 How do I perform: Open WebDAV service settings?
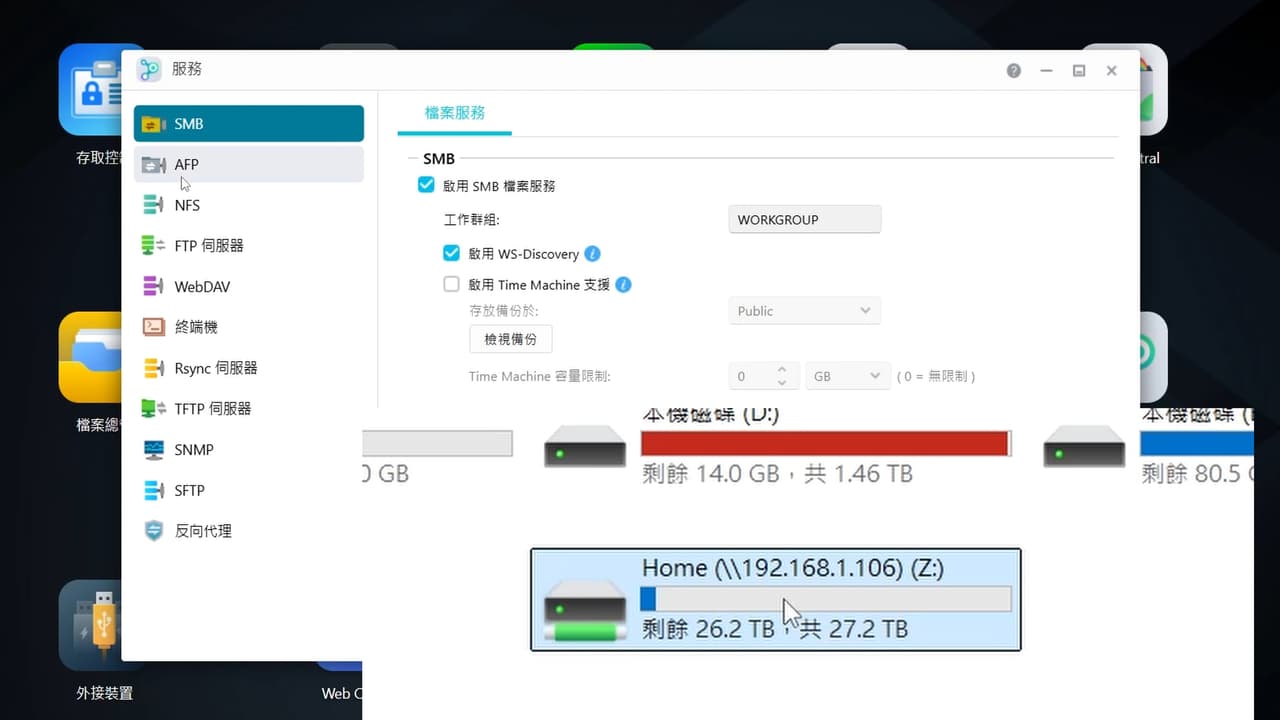tap(248, 286)
